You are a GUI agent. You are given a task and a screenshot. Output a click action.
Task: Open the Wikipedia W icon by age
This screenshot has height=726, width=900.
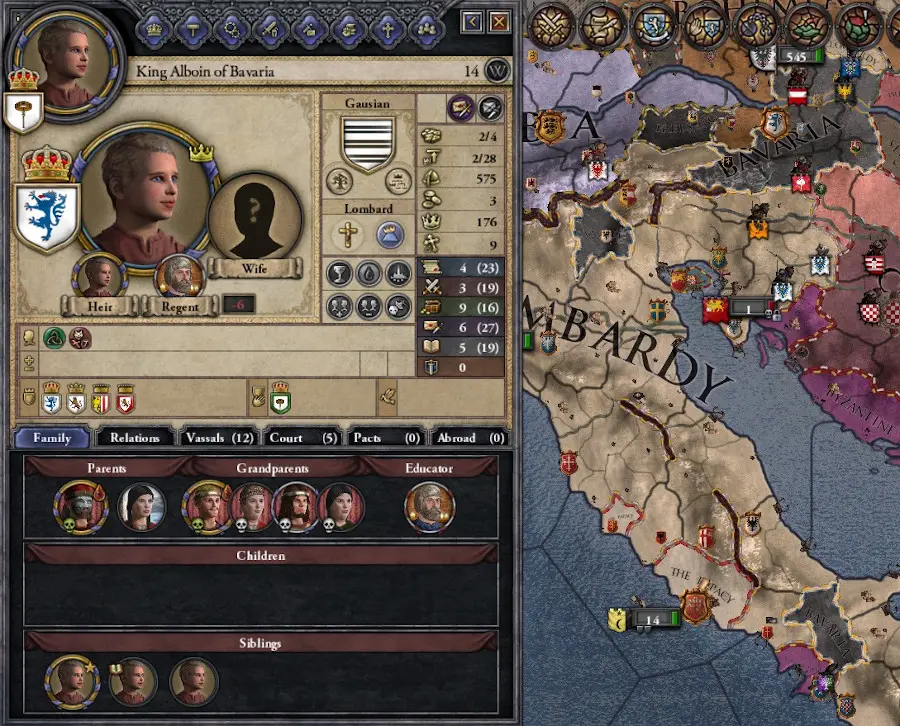coord(497,71)
